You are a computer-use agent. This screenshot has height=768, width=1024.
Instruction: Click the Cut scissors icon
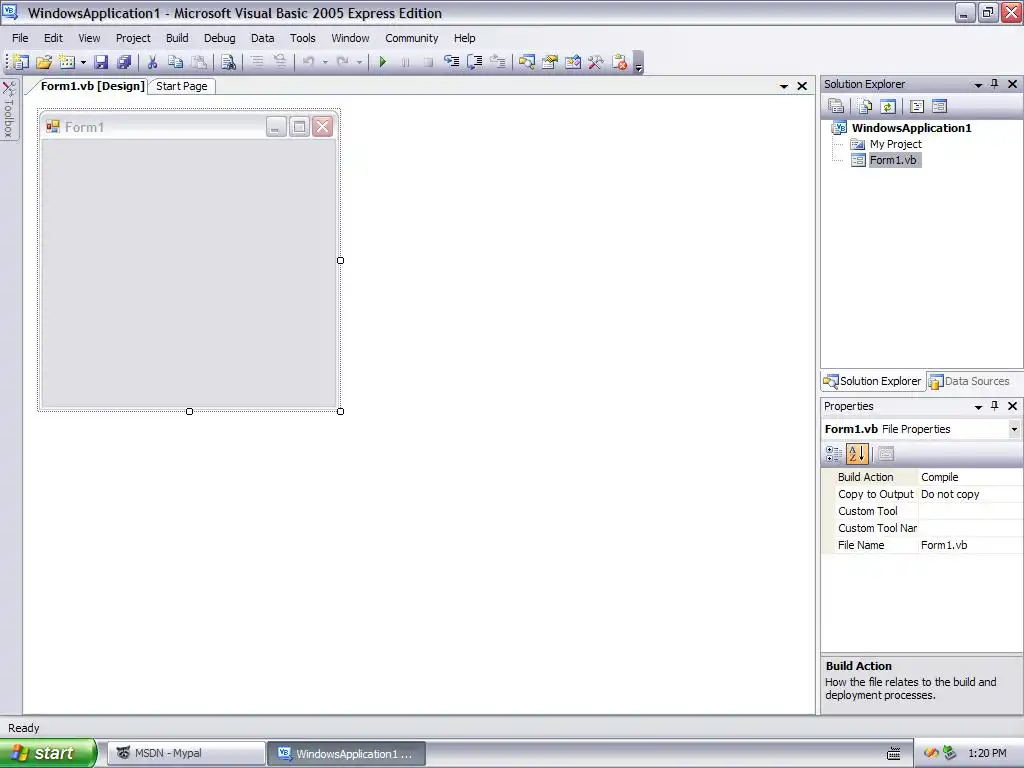coord(152,62)
